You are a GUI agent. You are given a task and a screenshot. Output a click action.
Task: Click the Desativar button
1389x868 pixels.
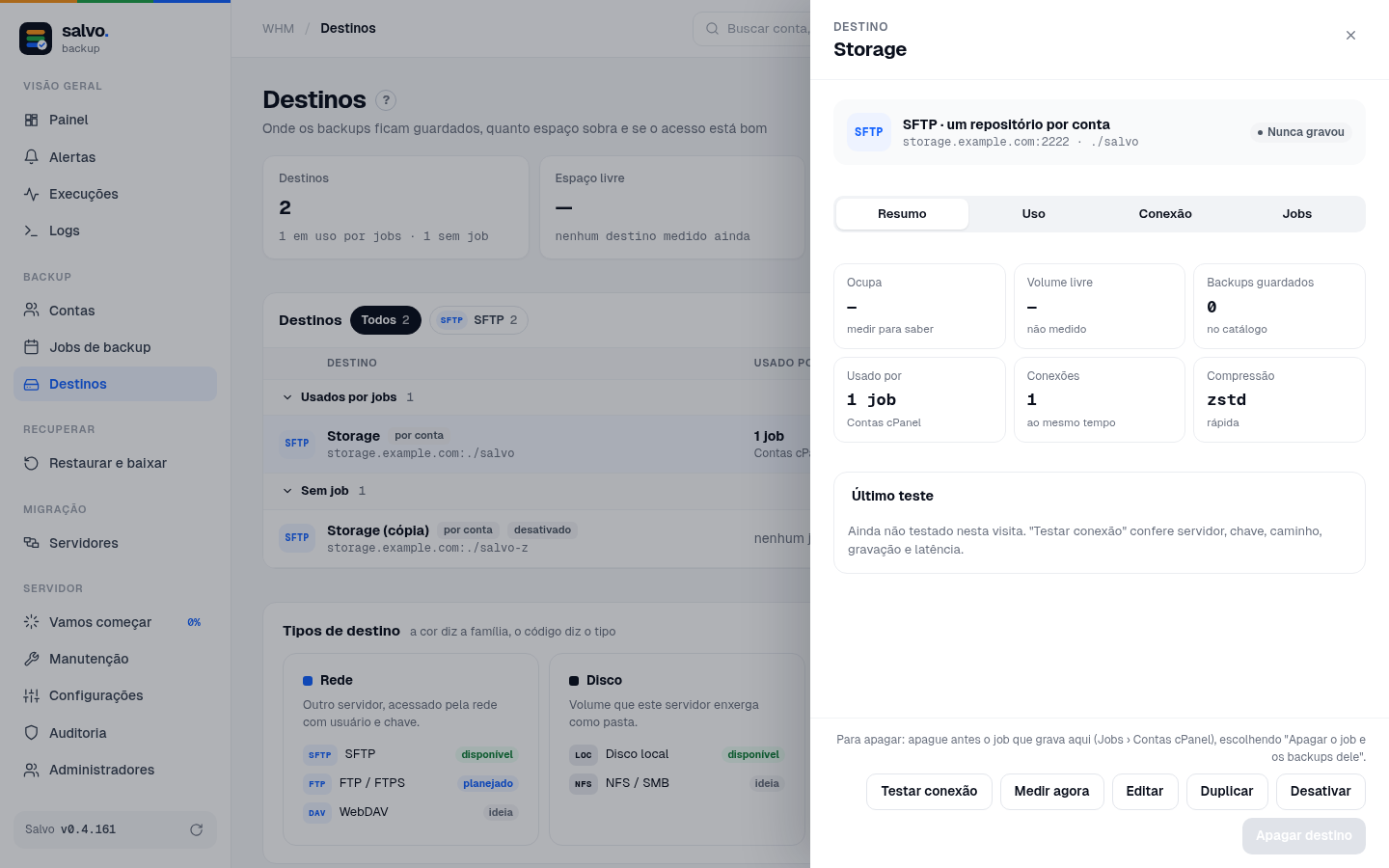1321,792
